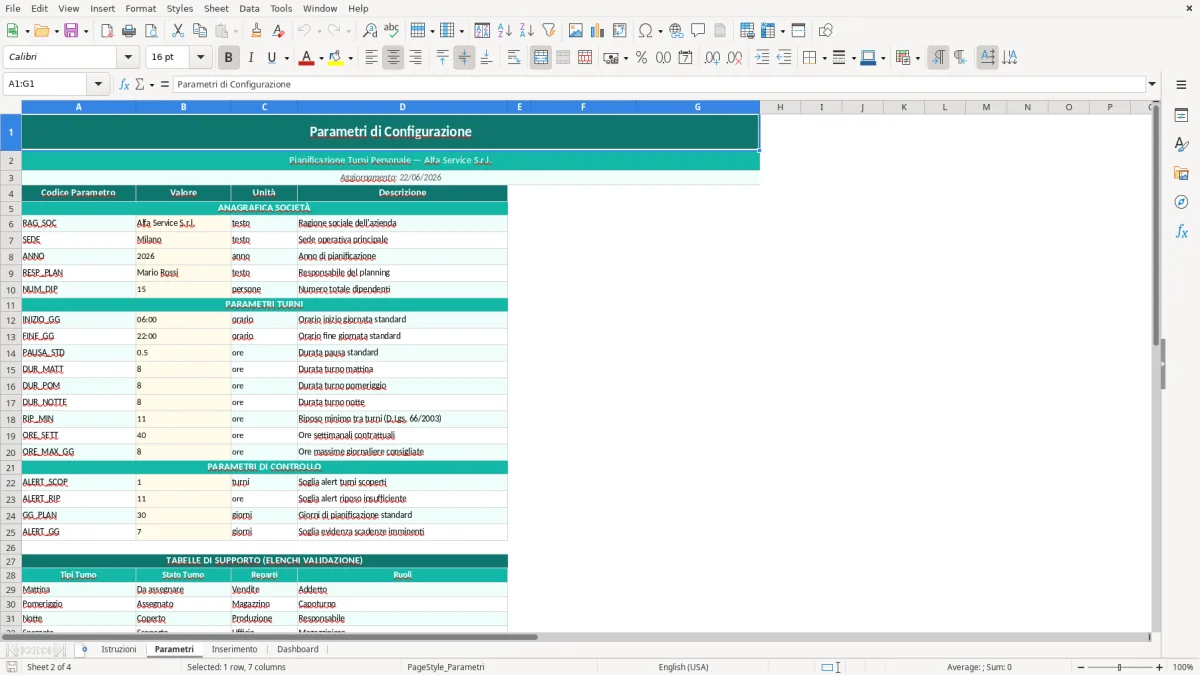The image size is (1200, 675).
Task: Select column D header
Action: (x=402, y=107)
